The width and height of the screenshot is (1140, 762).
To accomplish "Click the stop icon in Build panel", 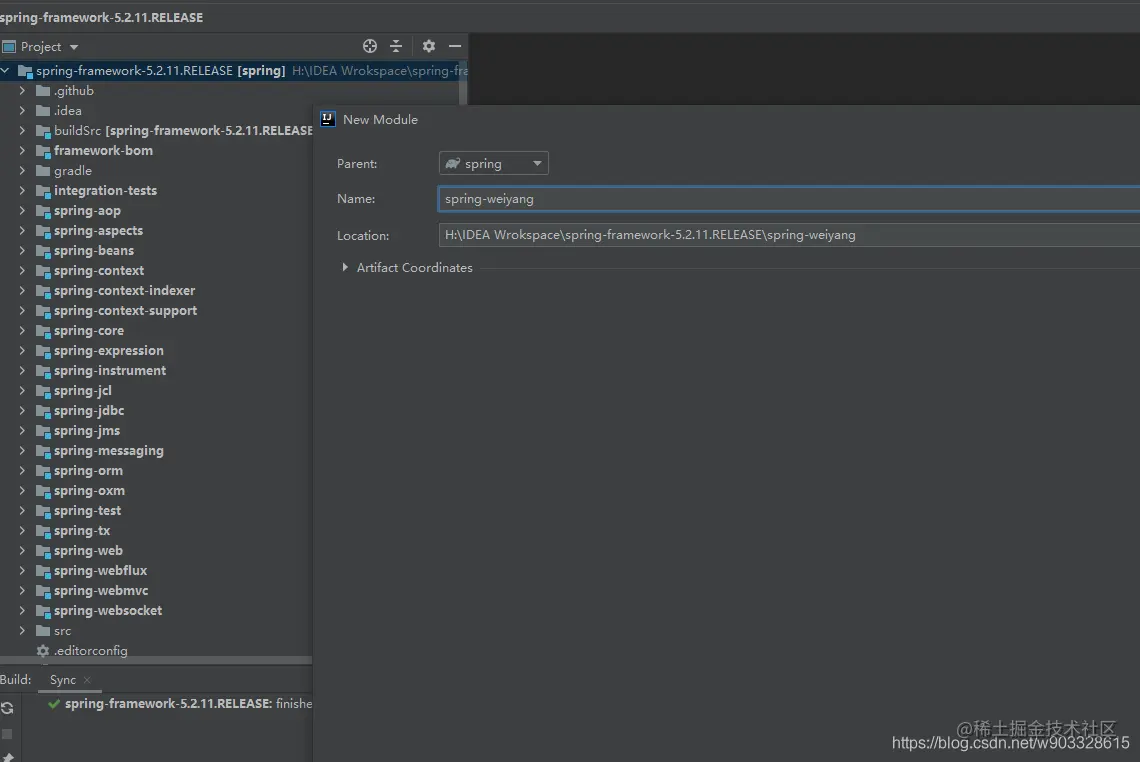I will (x=7, y=734).
